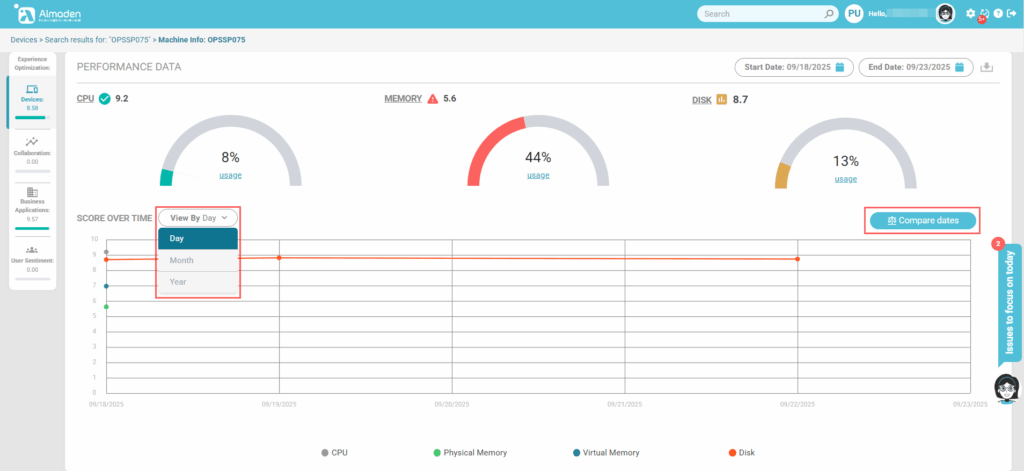Click the notifications icon with red badge
The width and height of the screenshot is (1024, 471).
(x=984, y=14)
